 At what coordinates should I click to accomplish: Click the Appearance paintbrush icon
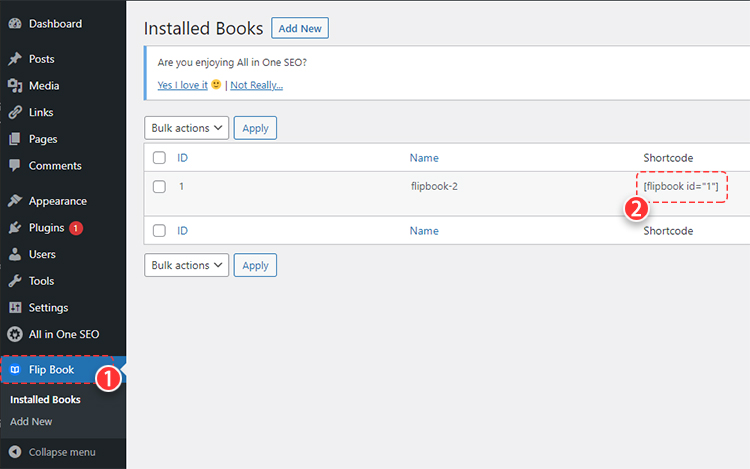15,201
